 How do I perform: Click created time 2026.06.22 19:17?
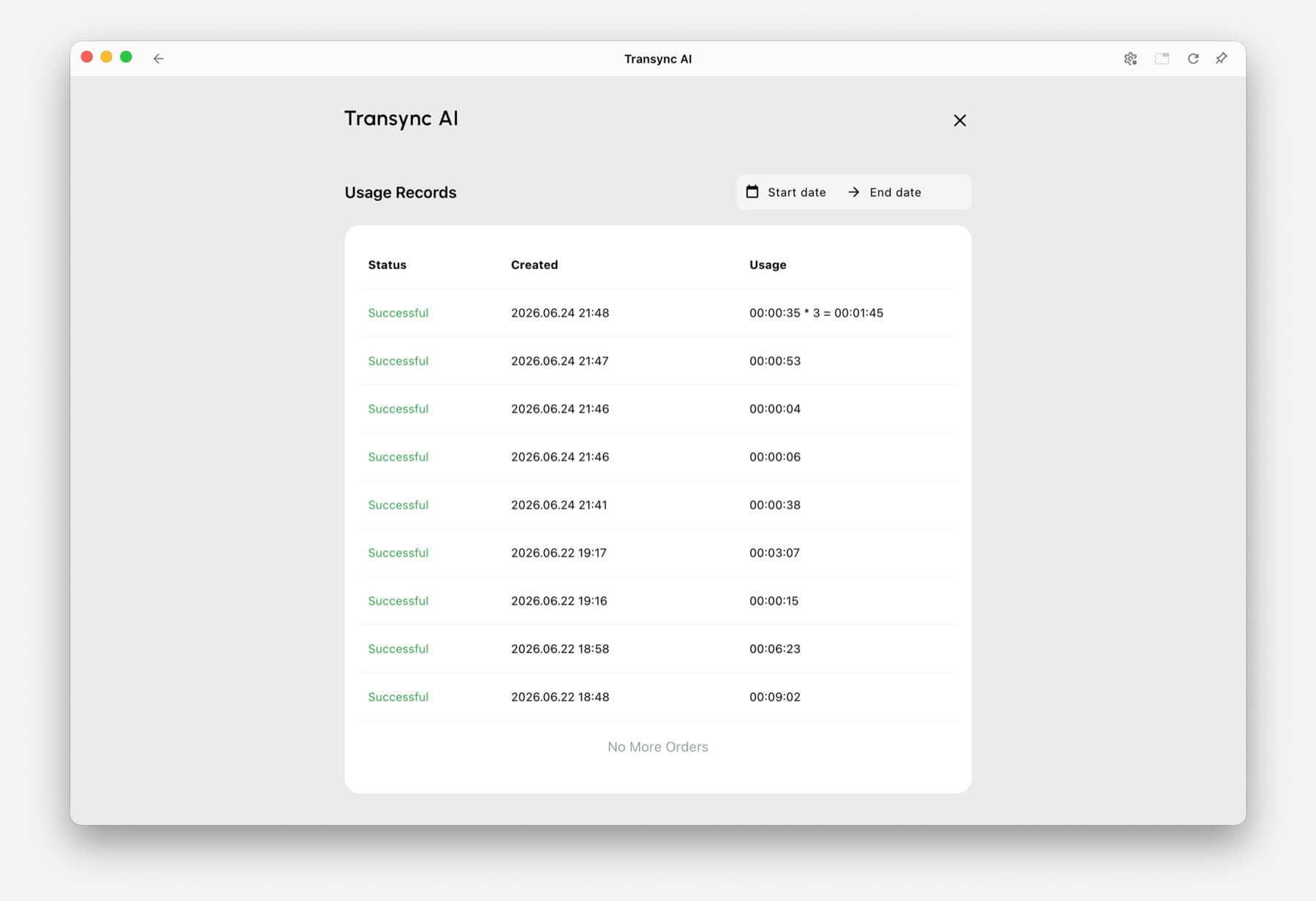tap(559, 553)
